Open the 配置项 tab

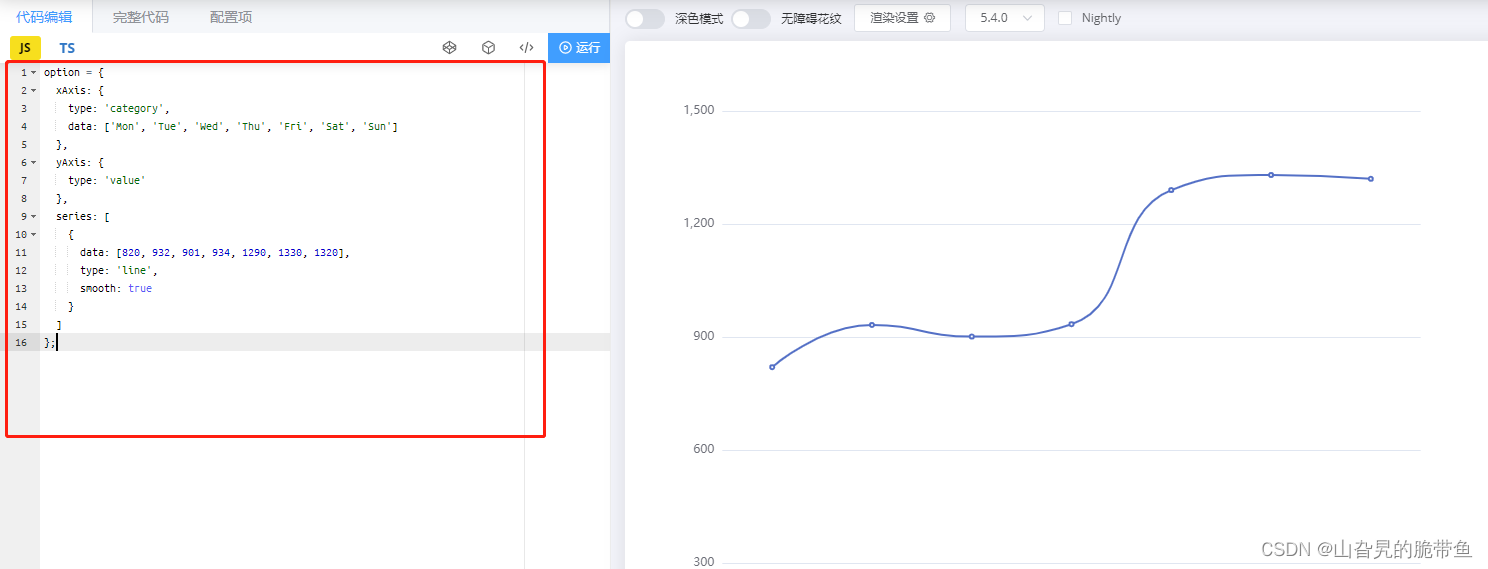coord(231,17)
